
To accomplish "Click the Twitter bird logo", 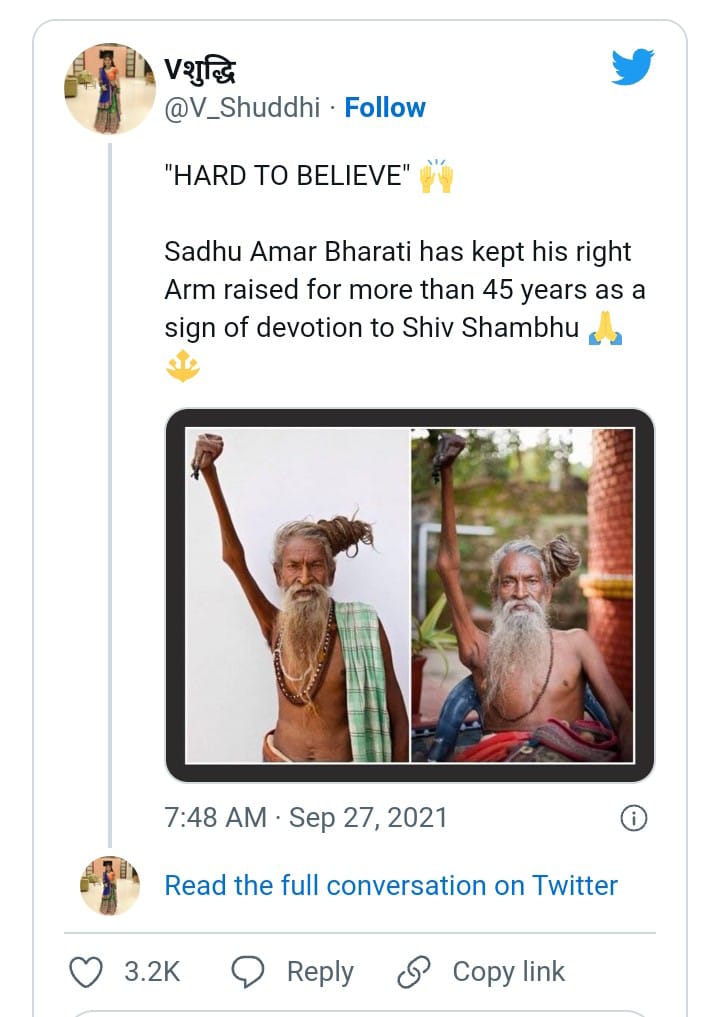I will pos(632,68).
